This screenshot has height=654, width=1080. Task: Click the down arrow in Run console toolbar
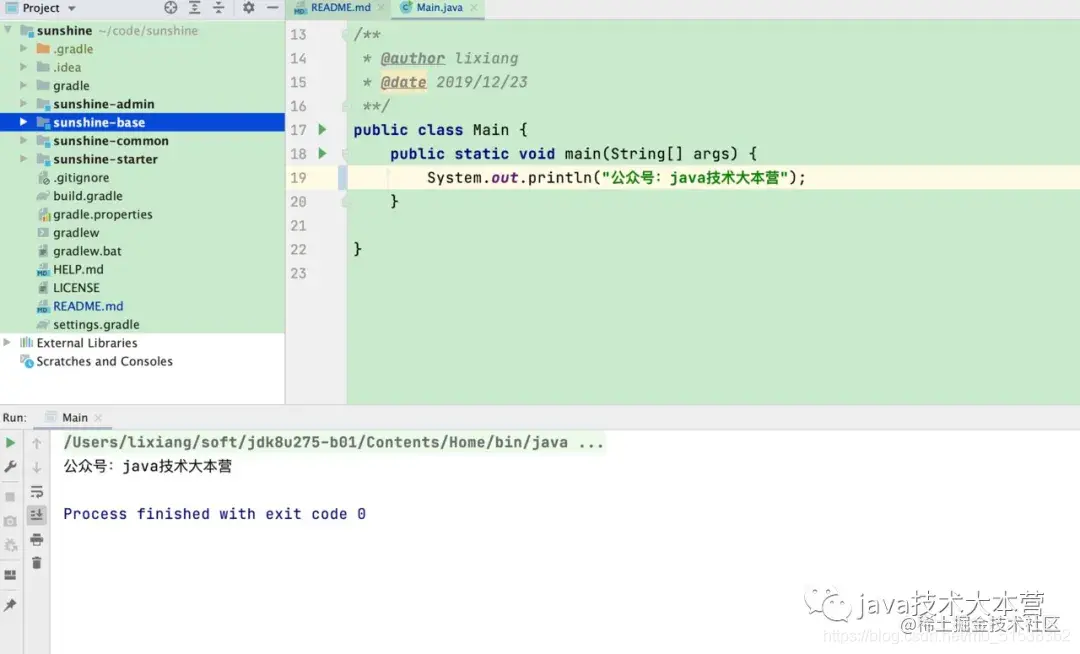[x=37, y=467]
